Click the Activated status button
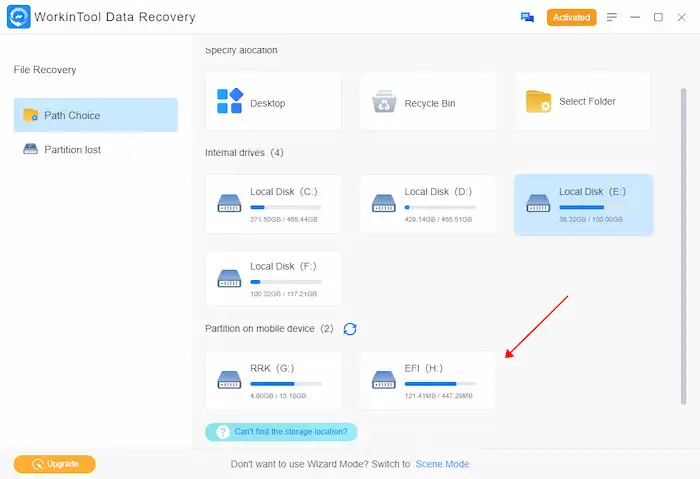Image resolution: width=700 pixels, height=479 pixels. [571, 17]
